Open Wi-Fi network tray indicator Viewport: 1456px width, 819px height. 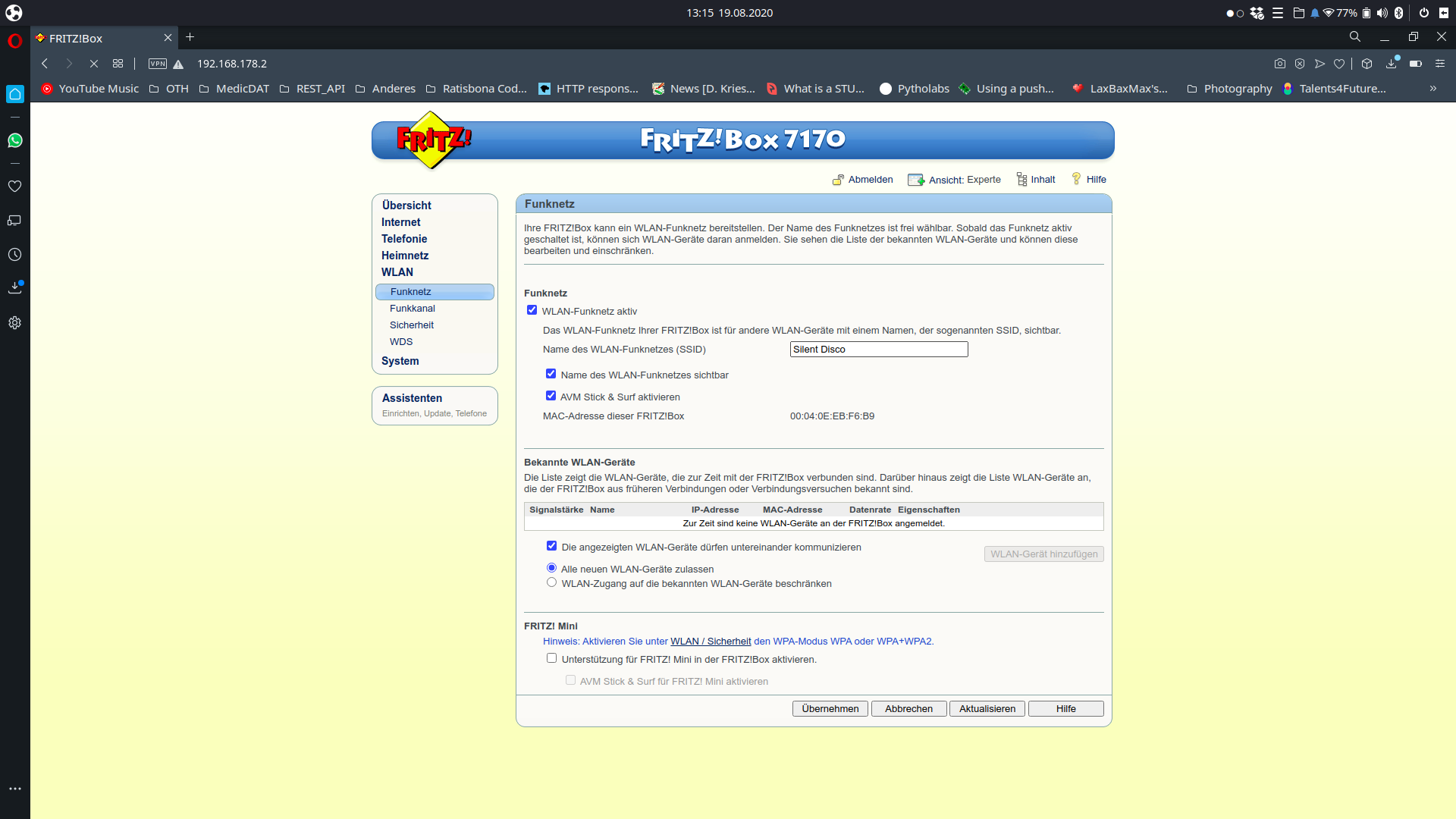(x=1329, y=13)
